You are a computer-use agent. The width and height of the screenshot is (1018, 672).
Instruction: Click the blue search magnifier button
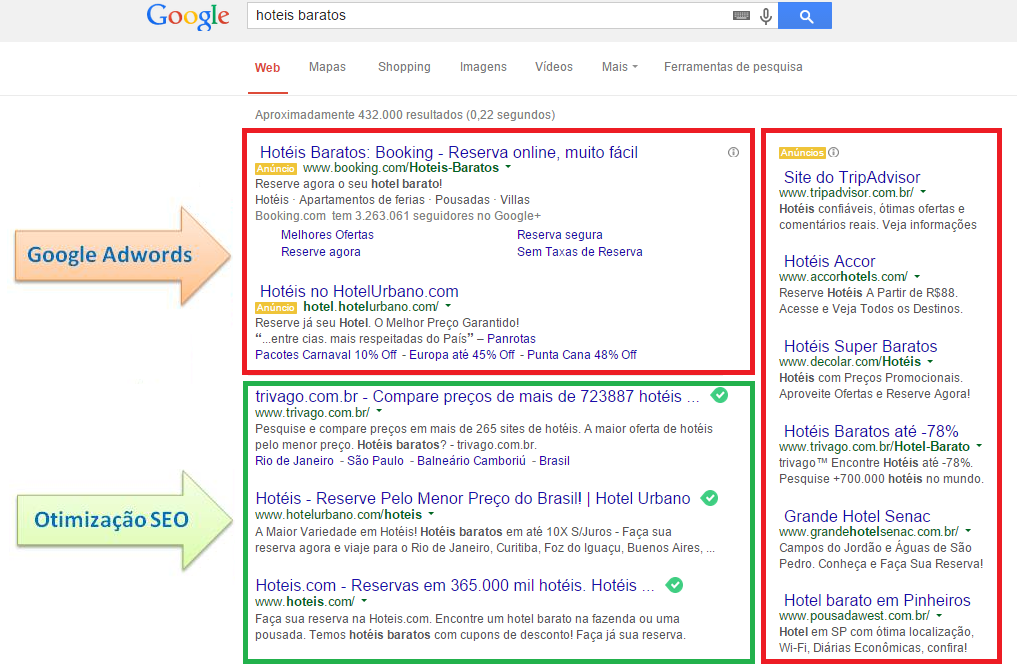coord(805,16)
